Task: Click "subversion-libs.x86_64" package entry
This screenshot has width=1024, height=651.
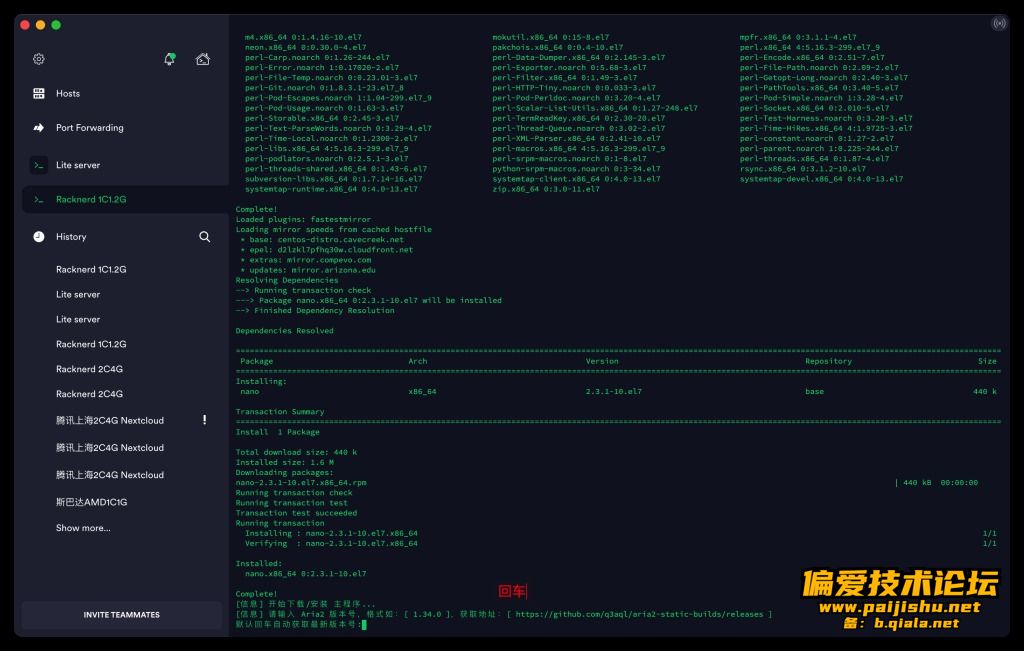Action: coord(334,179)
